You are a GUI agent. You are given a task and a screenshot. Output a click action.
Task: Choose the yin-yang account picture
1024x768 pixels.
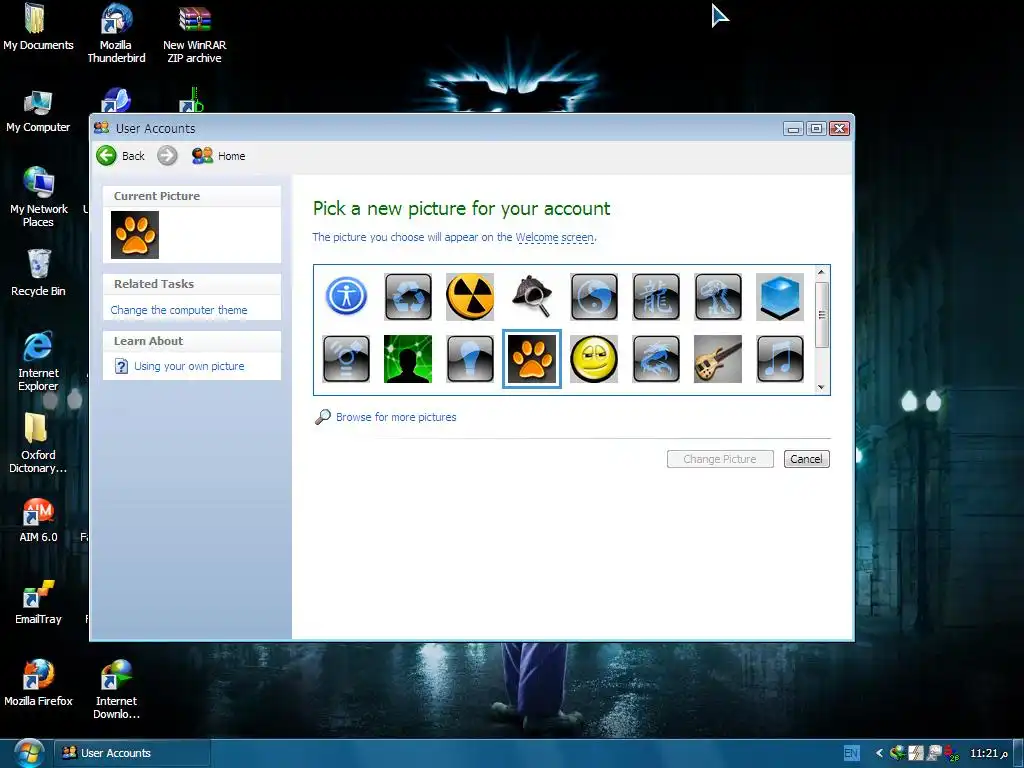pos(594,296)
